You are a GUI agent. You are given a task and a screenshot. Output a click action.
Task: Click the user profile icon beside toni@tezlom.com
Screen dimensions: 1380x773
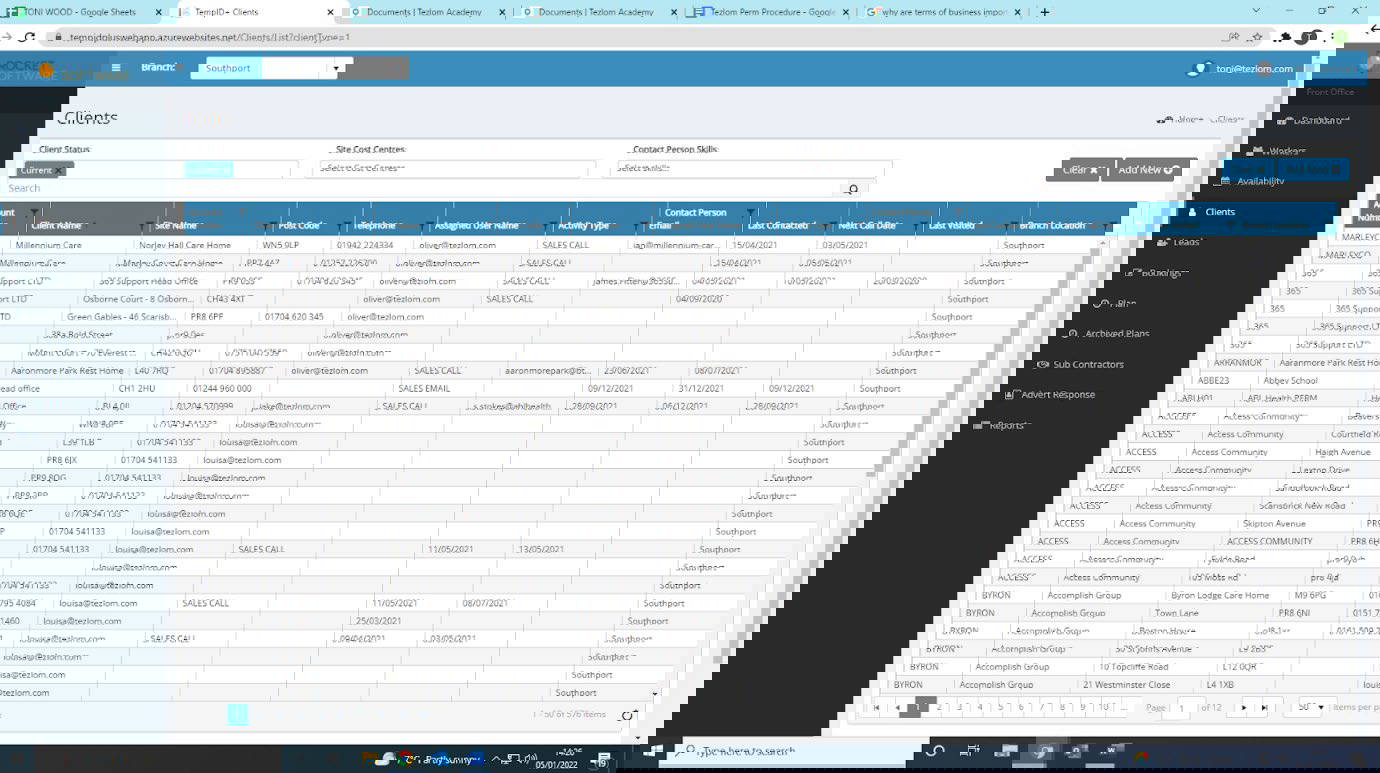click(1199, 69)
